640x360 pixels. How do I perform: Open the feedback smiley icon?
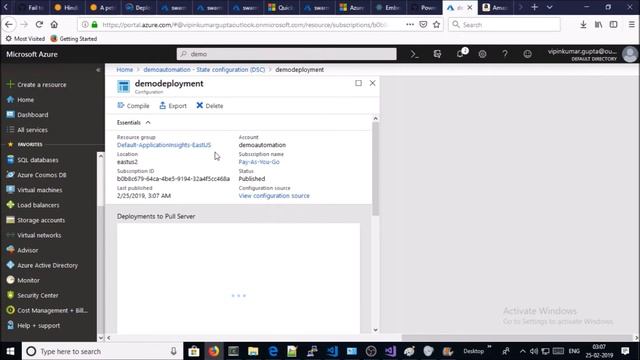527,54
